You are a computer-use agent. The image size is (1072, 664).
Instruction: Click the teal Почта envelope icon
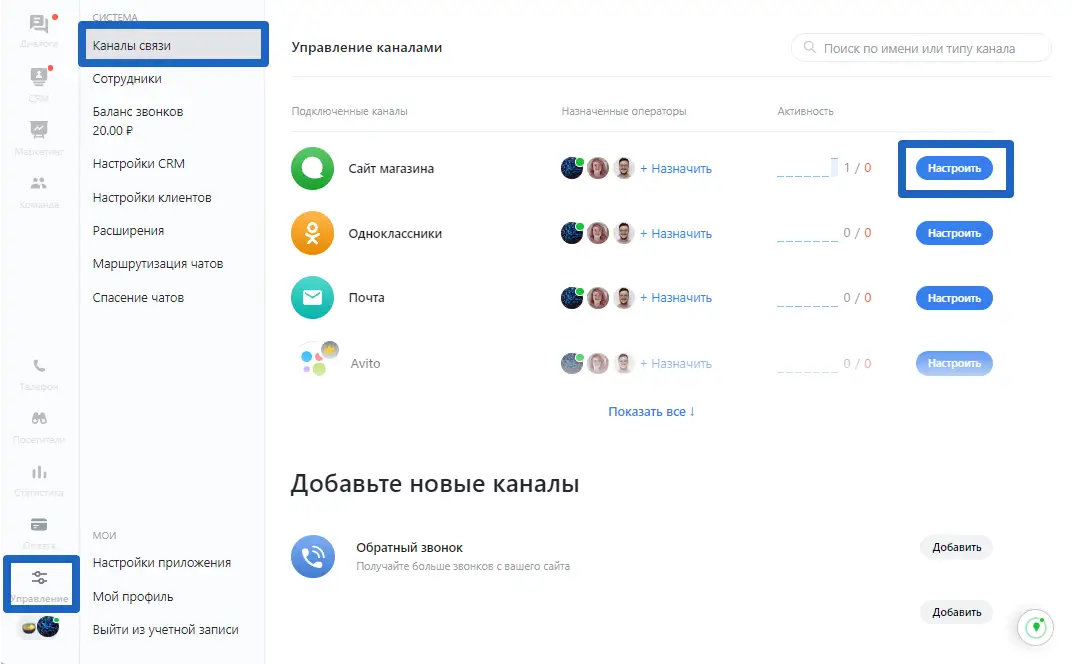click(312, 297)
